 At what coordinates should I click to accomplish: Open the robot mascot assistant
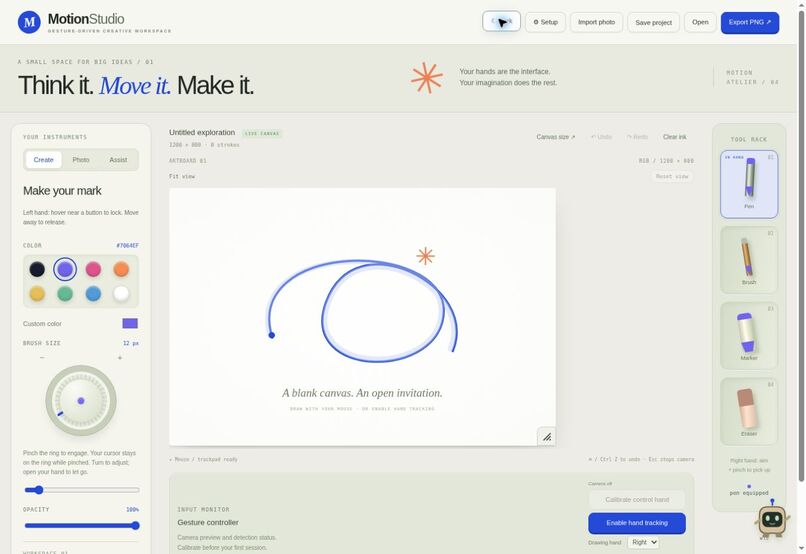[772, 520]
